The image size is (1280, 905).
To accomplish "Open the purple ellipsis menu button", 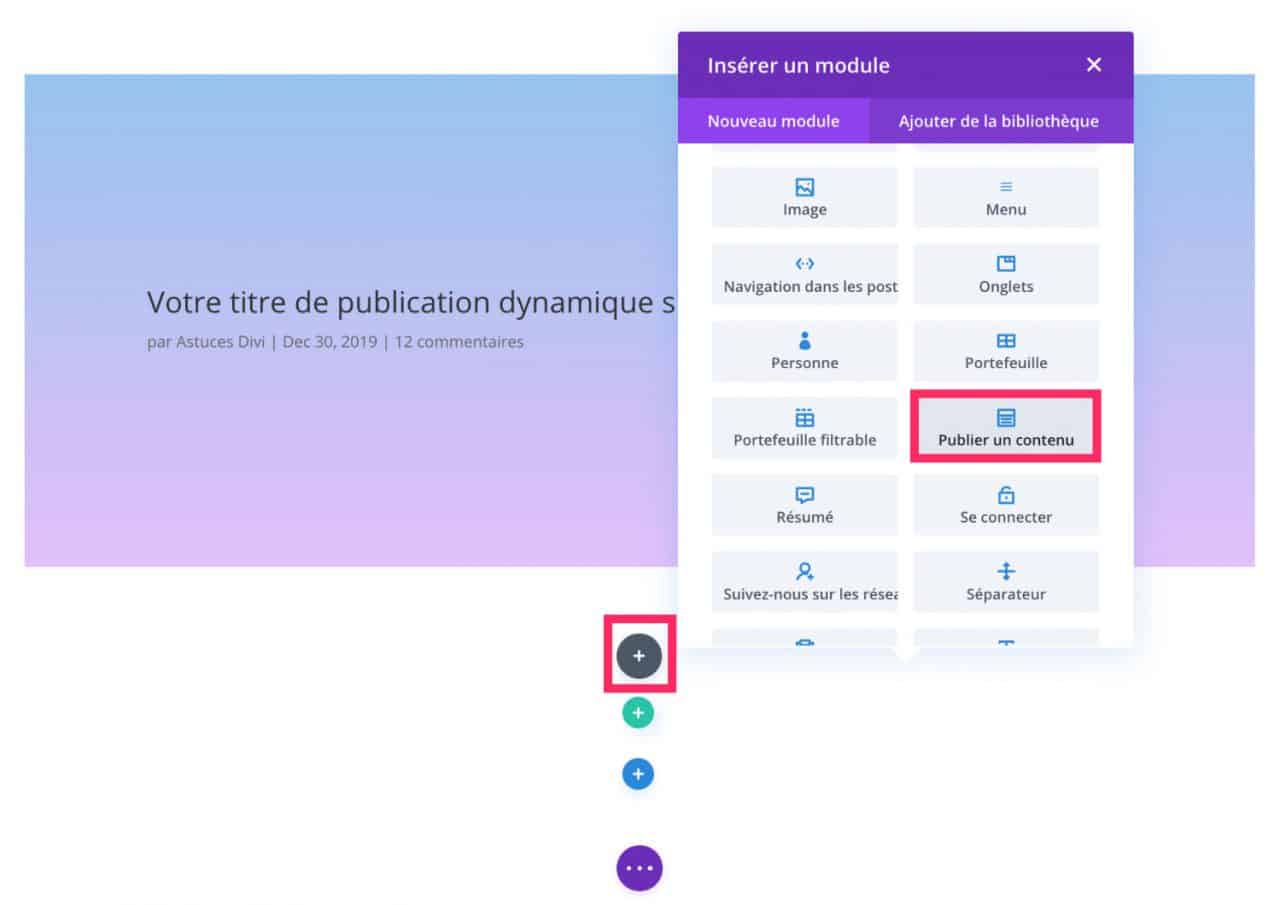I will pos(638,868).
